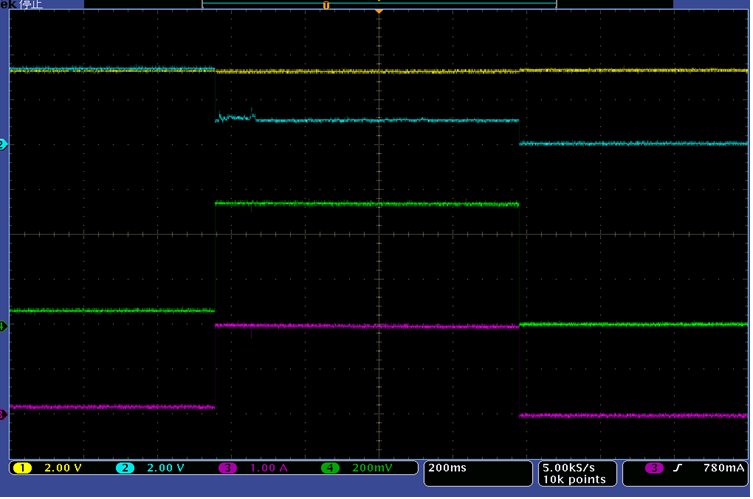Click the cyan channel 2 2.00 V readout
Viewport: 753px width, 499px height.
coord(165,468)
